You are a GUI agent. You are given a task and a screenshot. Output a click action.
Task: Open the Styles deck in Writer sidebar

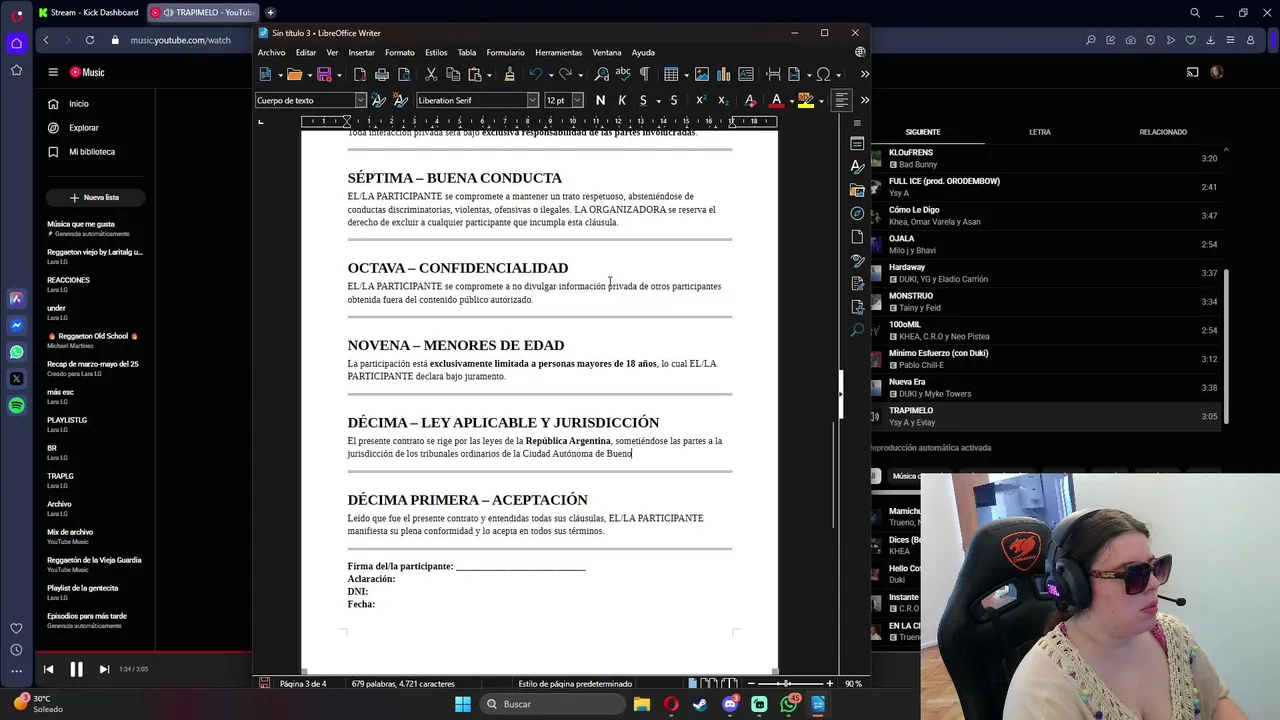pyautogui.click(x=857, y=166)
